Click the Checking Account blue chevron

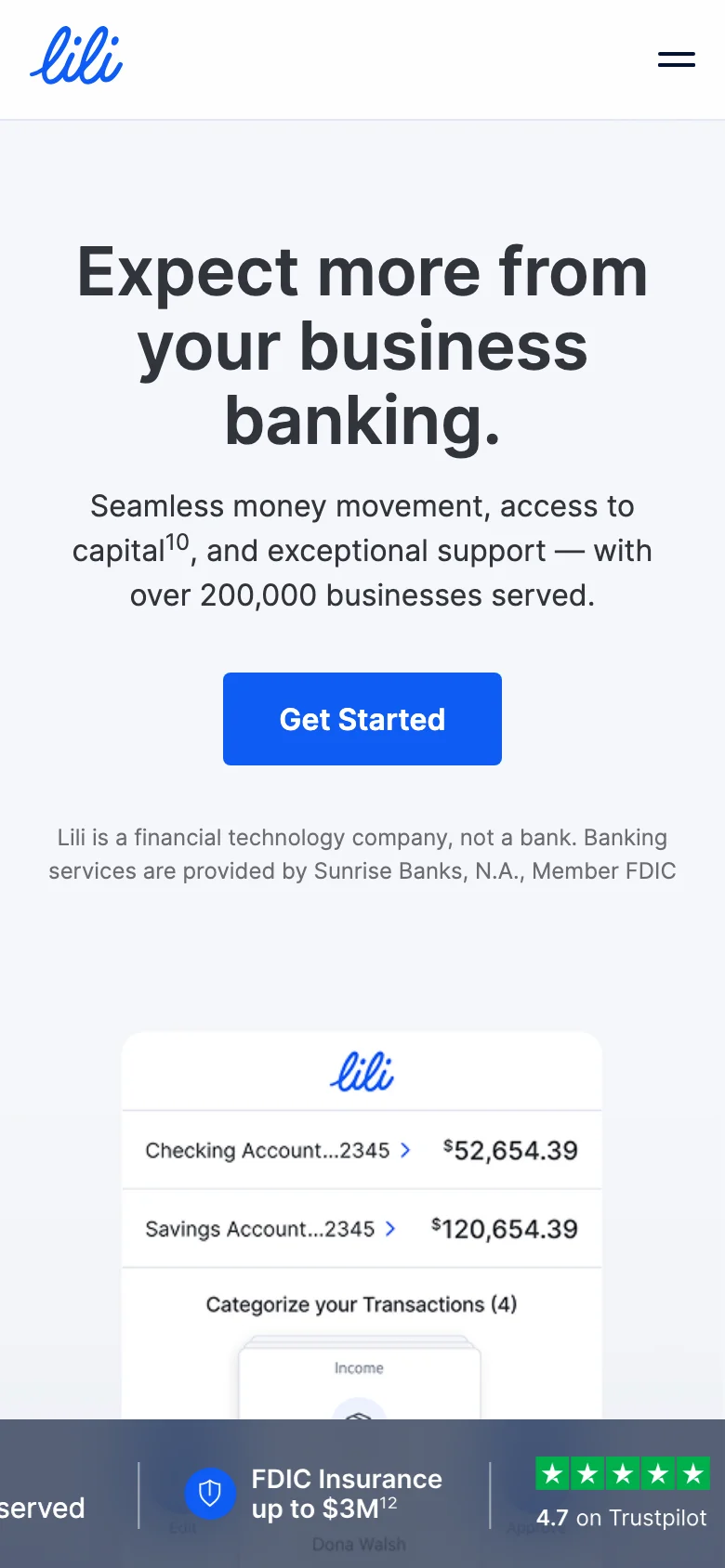[405, 1150]
